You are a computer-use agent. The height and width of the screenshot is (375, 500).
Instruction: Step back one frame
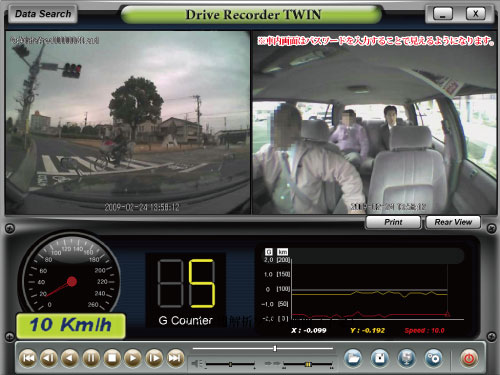(x=49, y=358)
